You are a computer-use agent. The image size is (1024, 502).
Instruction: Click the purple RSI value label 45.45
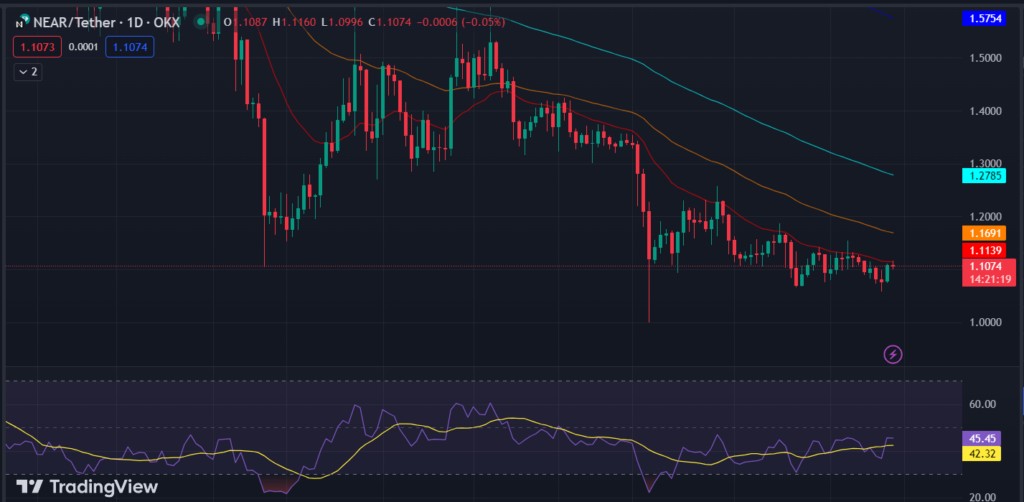(x=982, y=438)
